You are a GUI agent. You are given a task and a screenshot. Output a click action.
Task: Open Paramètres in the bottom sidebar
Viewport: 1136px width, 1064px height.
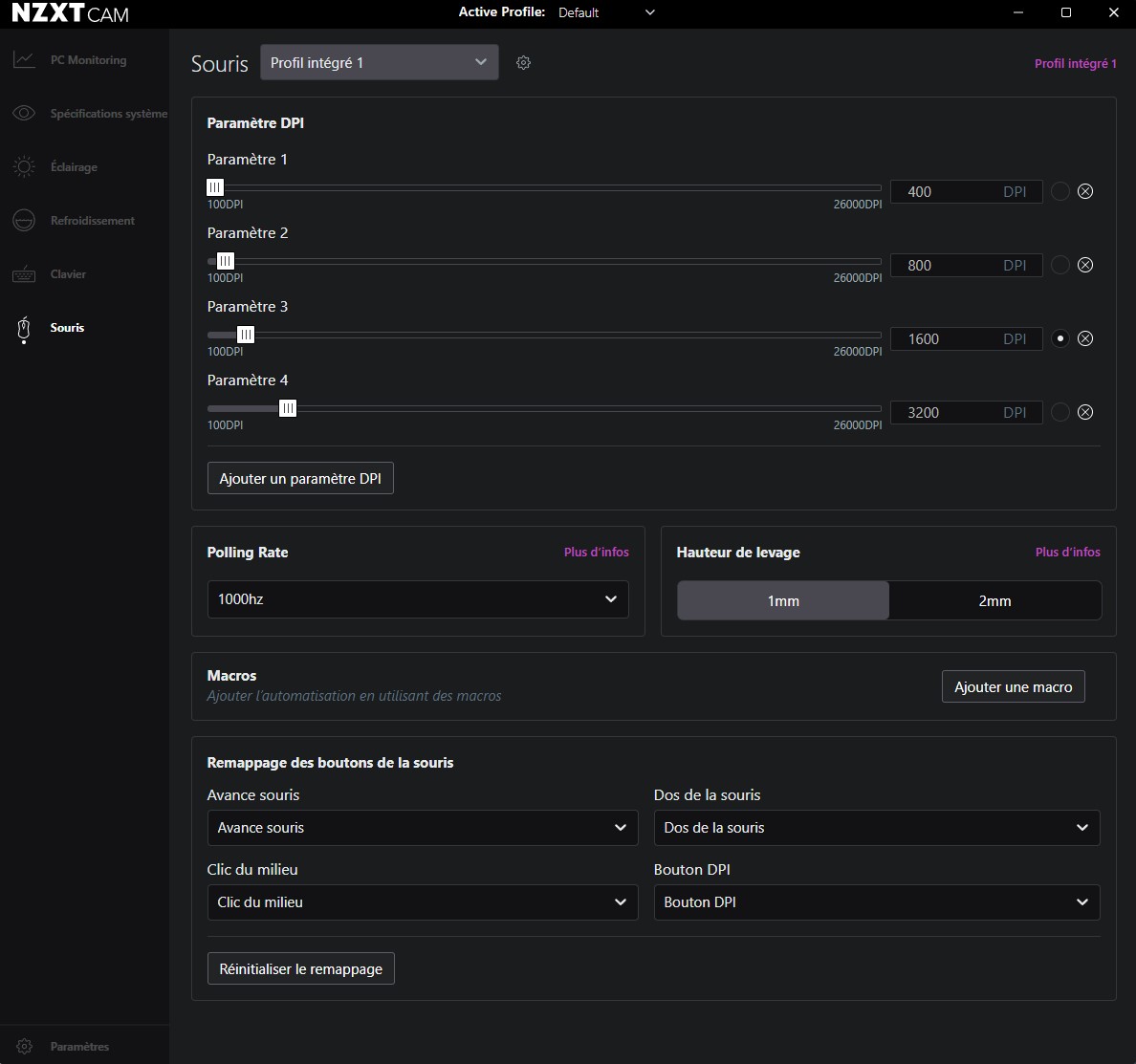click(79, 1046)
